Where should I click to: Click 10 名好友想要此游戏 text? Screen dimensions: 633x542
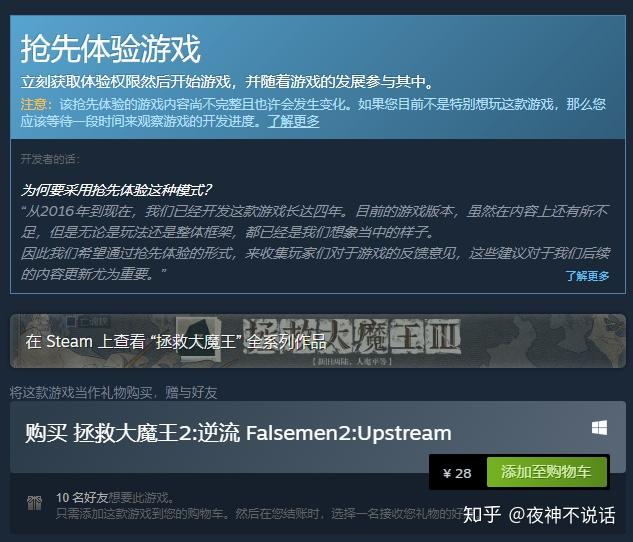pyautogui.click(x=115, y=497)
